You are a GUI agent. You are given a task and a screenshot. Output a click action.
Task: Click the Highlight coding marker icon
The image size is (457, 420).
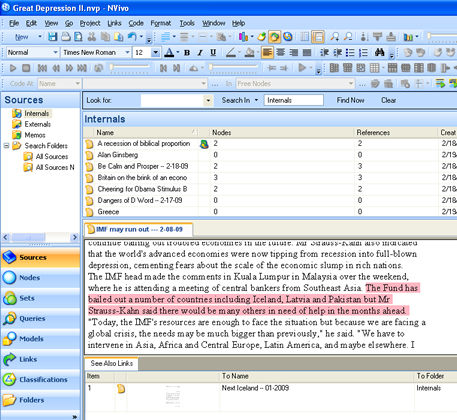[x=262, y=37]
